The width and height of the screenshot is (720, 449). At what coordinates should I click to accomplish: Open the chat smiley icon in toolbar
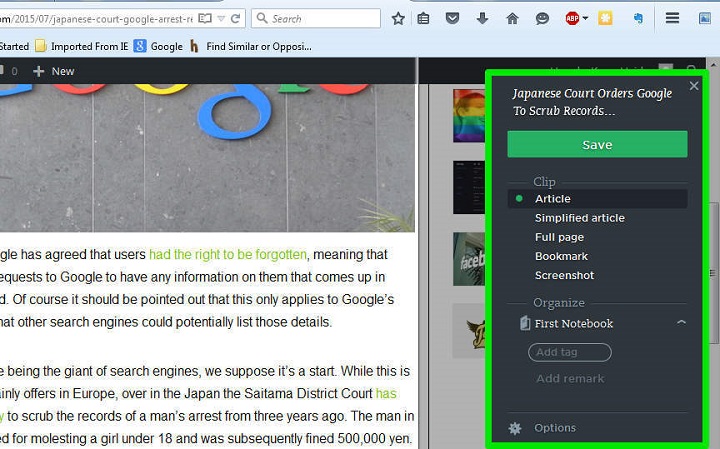542,19
